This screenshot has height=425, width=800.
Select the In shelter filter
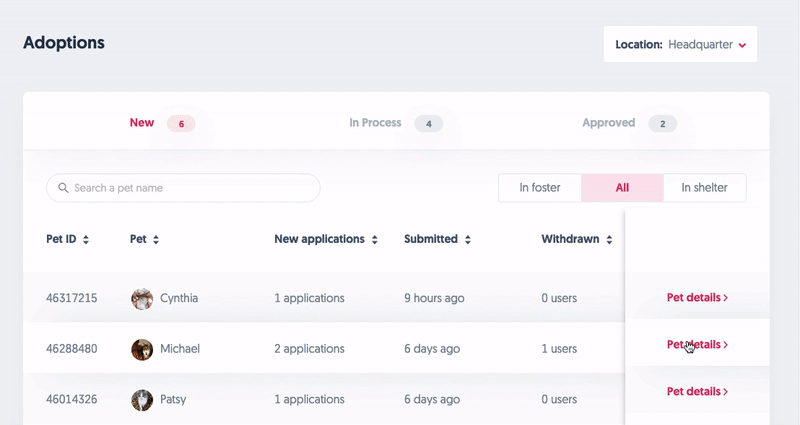pos(704,188)
